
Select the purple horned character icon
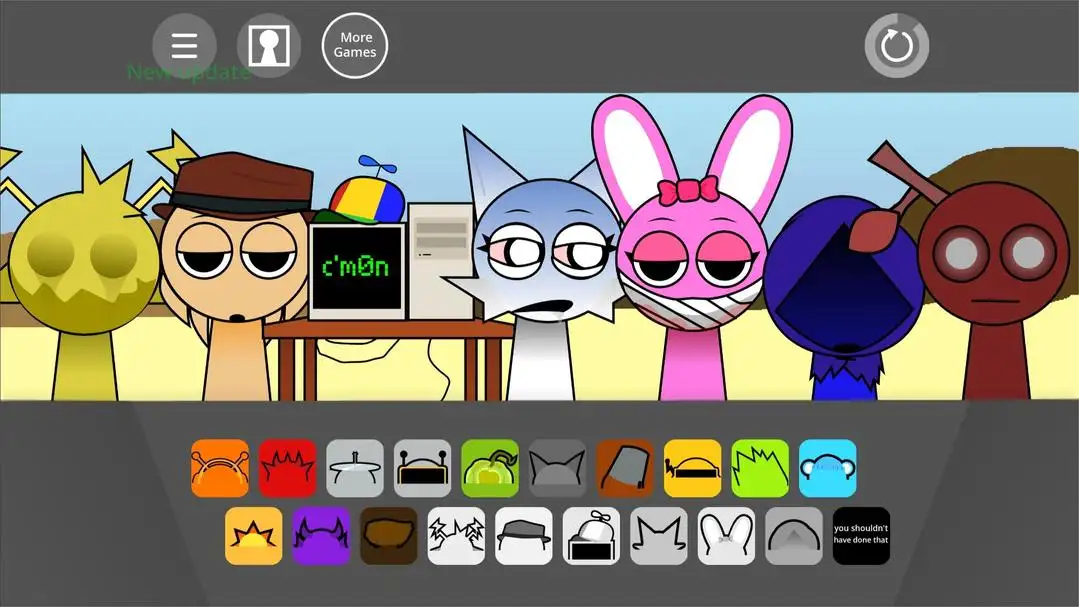tap(321, 536)
